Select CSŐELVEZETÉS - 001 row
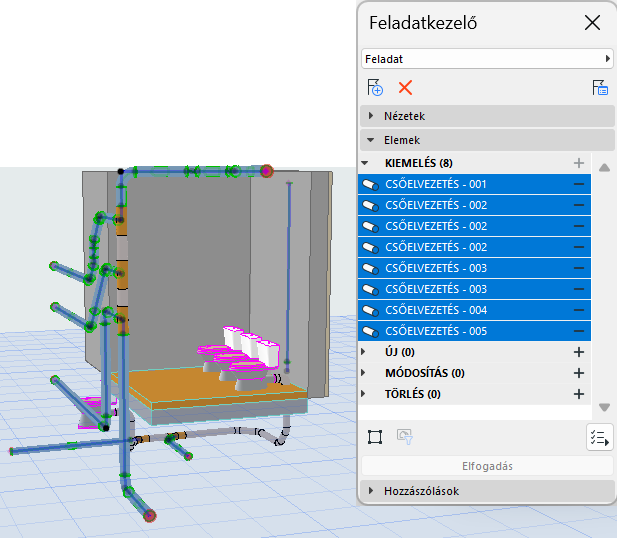Image resolution: width=617 pixels, height=538 pixels. [x=474, y=184]
